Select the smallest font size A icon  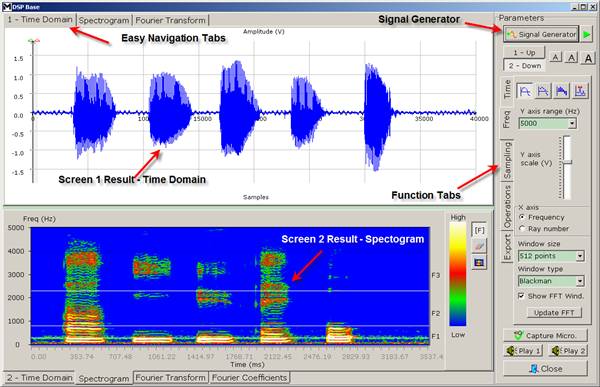556,57
